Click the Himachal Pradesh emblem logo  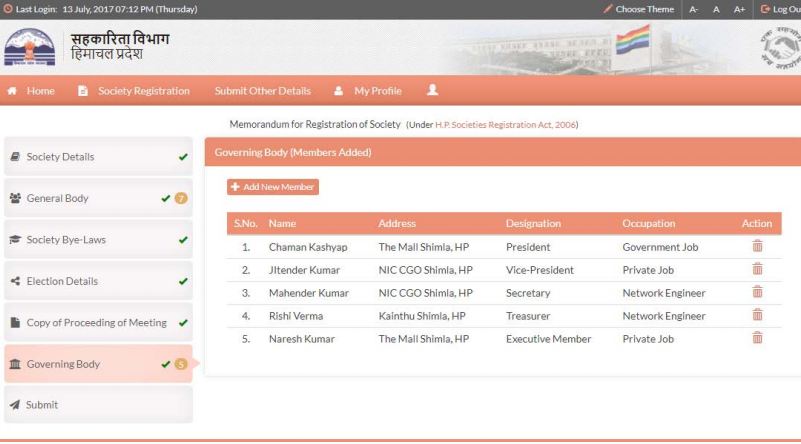[x=29, y=48]
